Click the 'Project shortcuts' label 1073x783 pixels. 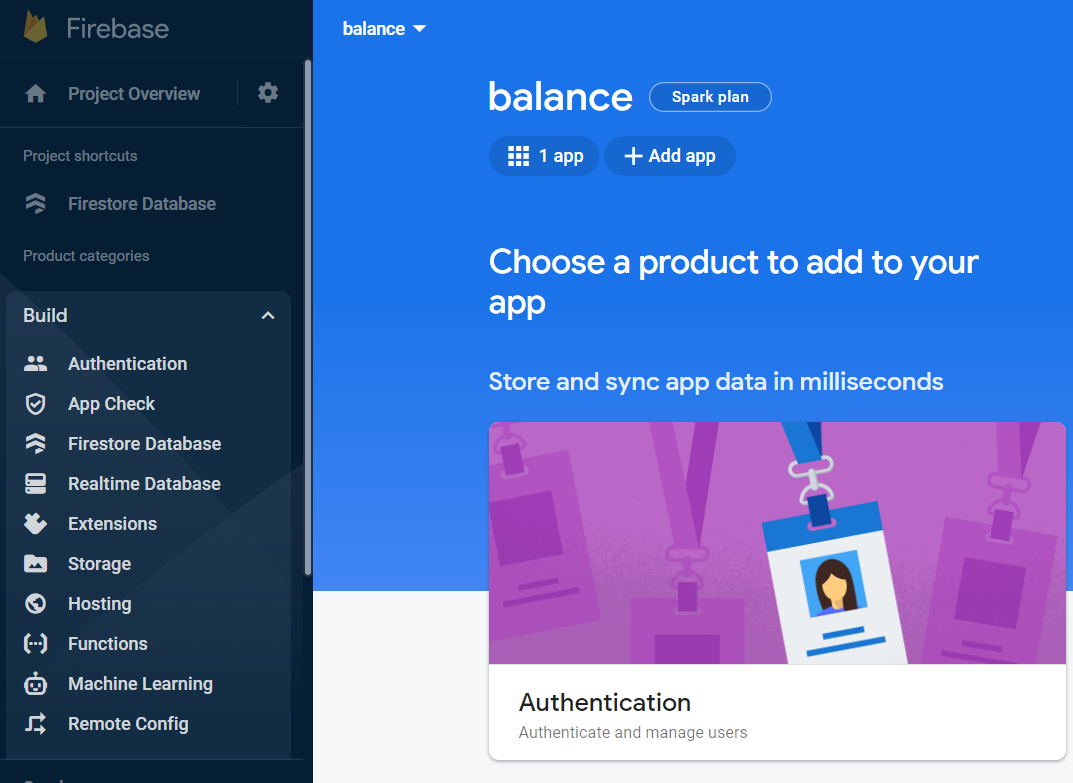click(80, 156)
